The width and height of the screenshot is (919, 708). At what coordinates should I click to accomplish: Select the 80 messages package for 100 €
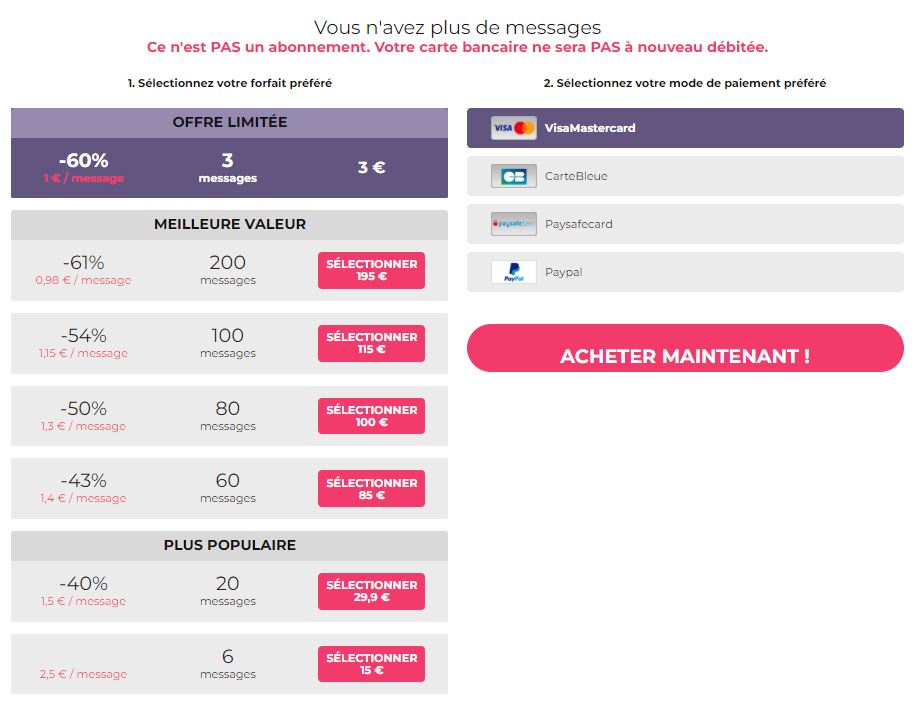pyautogui.click(x=372, y=416)
